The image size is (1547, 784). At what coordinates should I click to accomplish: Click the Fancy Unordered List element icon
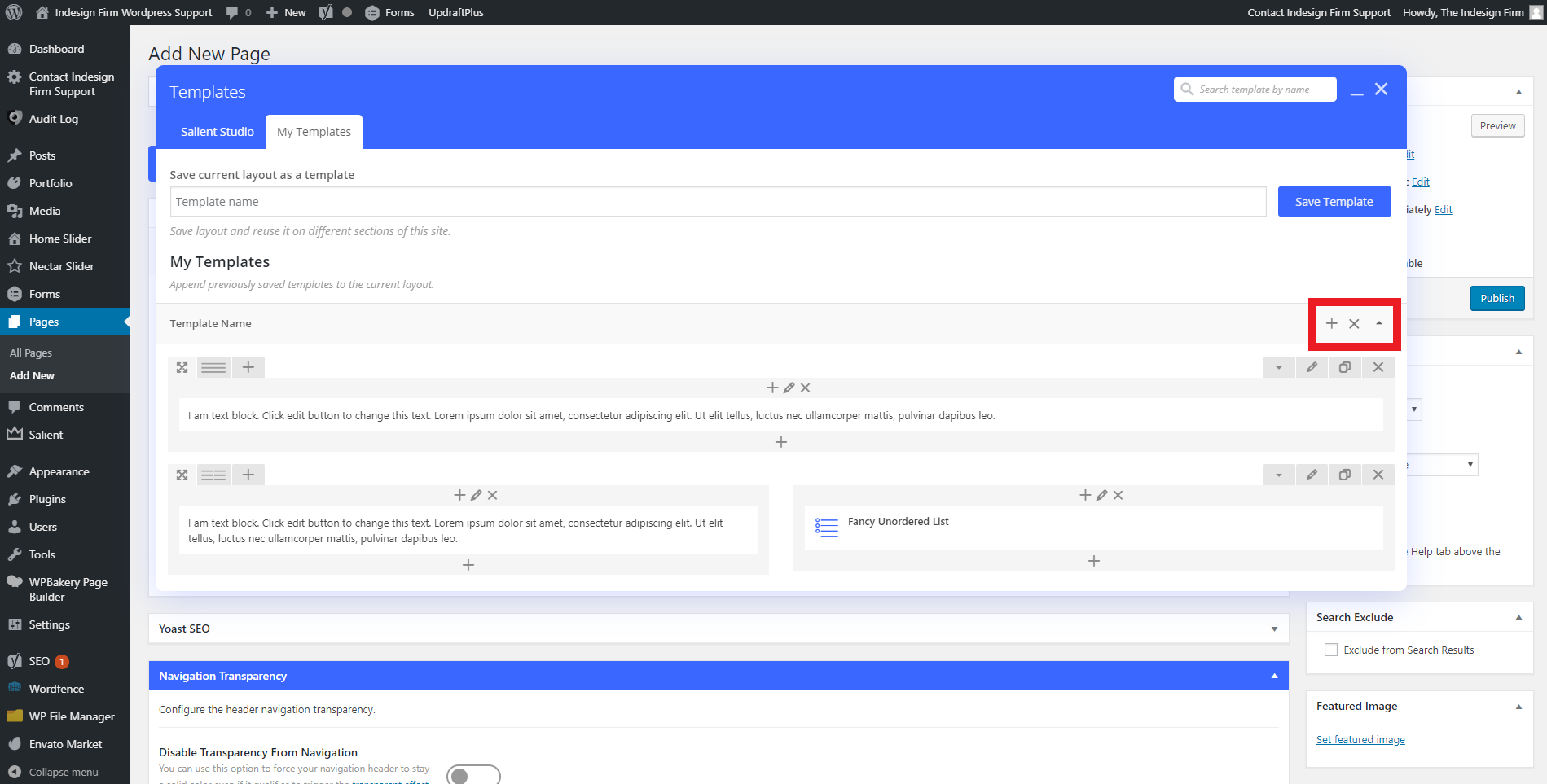coord(826,528)
